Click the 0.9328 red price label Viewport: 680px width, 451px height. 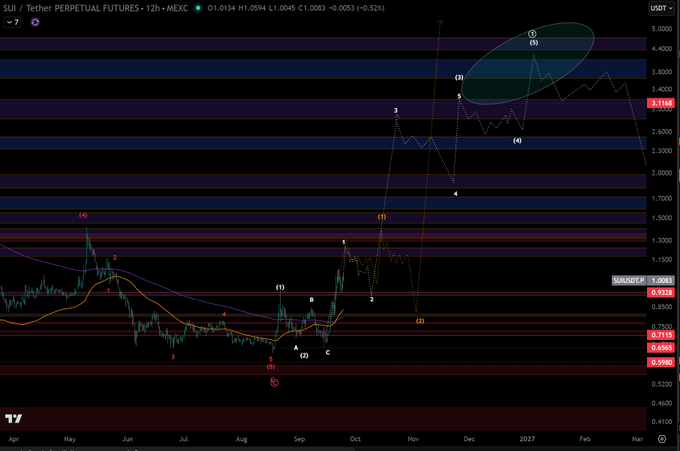point(661,292)
